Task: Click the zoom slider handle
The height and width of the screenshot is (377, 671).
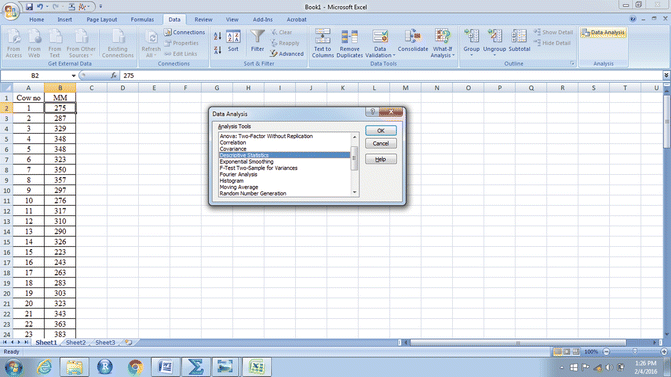Action: pyautogui.click(x=635, y=352)
